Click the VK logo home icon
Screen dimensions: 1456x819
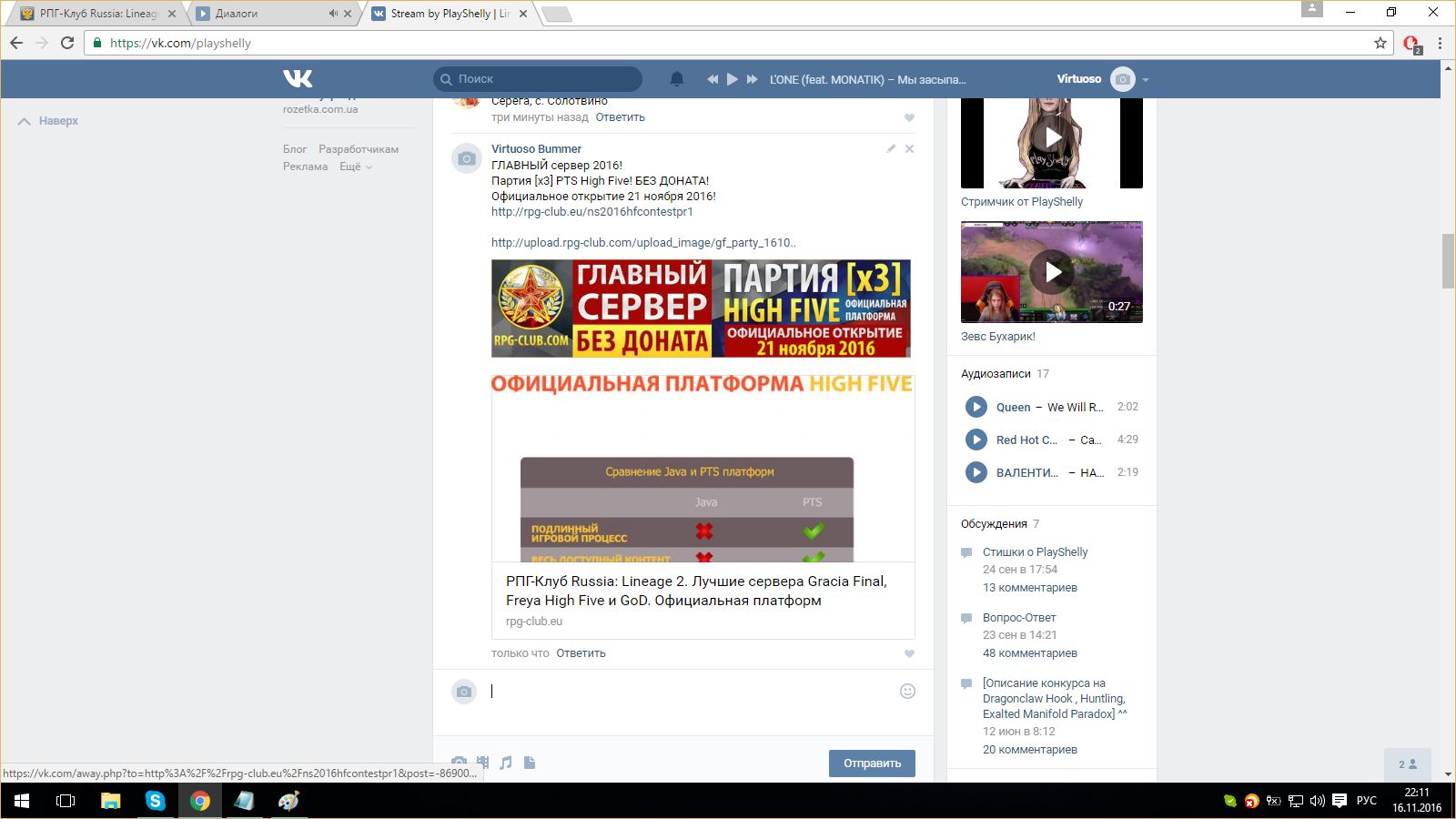[x=298, y=79]
